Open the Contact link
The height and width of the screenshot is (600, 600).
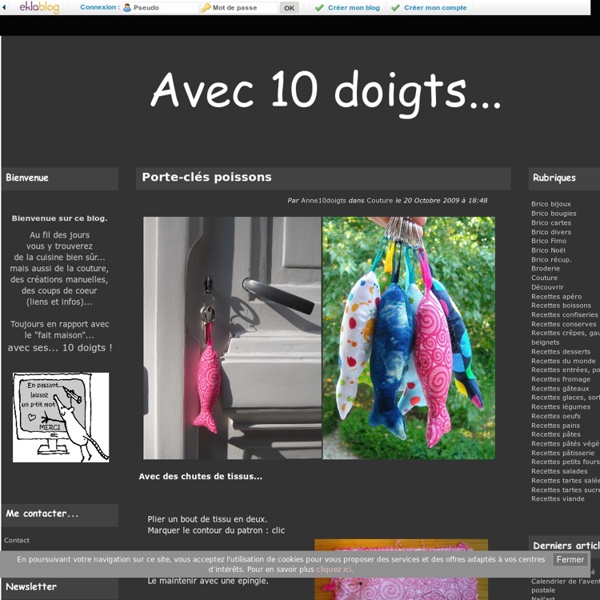pyautogui.click(x=16, y=540)
